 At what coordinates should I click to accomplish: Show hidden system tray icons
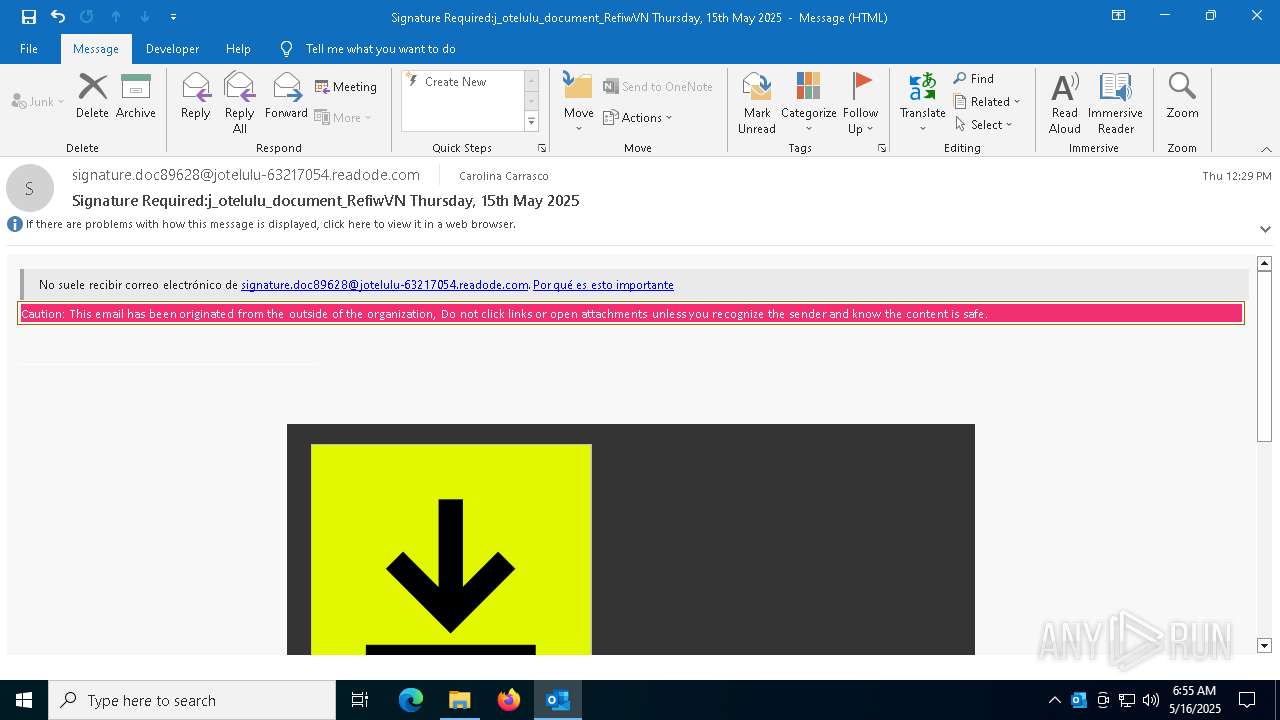coord(1054,700)
